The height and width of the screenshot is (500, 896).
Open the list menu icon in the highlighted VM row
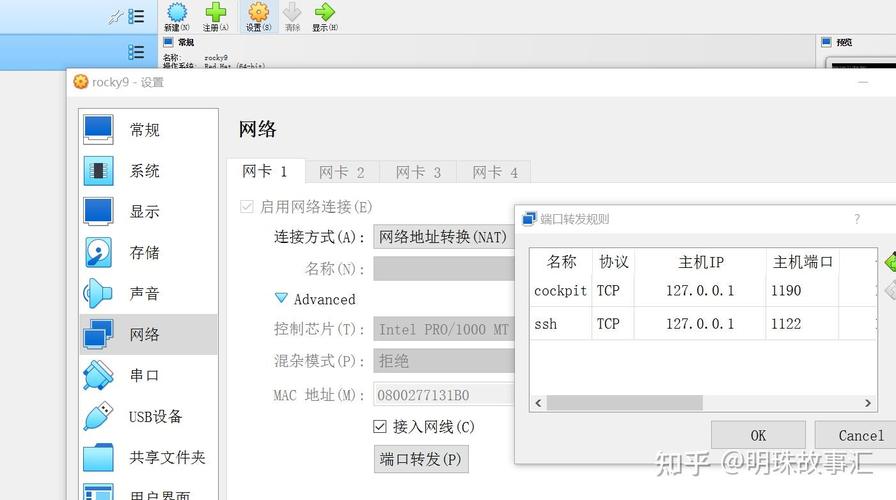pos(136,53)
